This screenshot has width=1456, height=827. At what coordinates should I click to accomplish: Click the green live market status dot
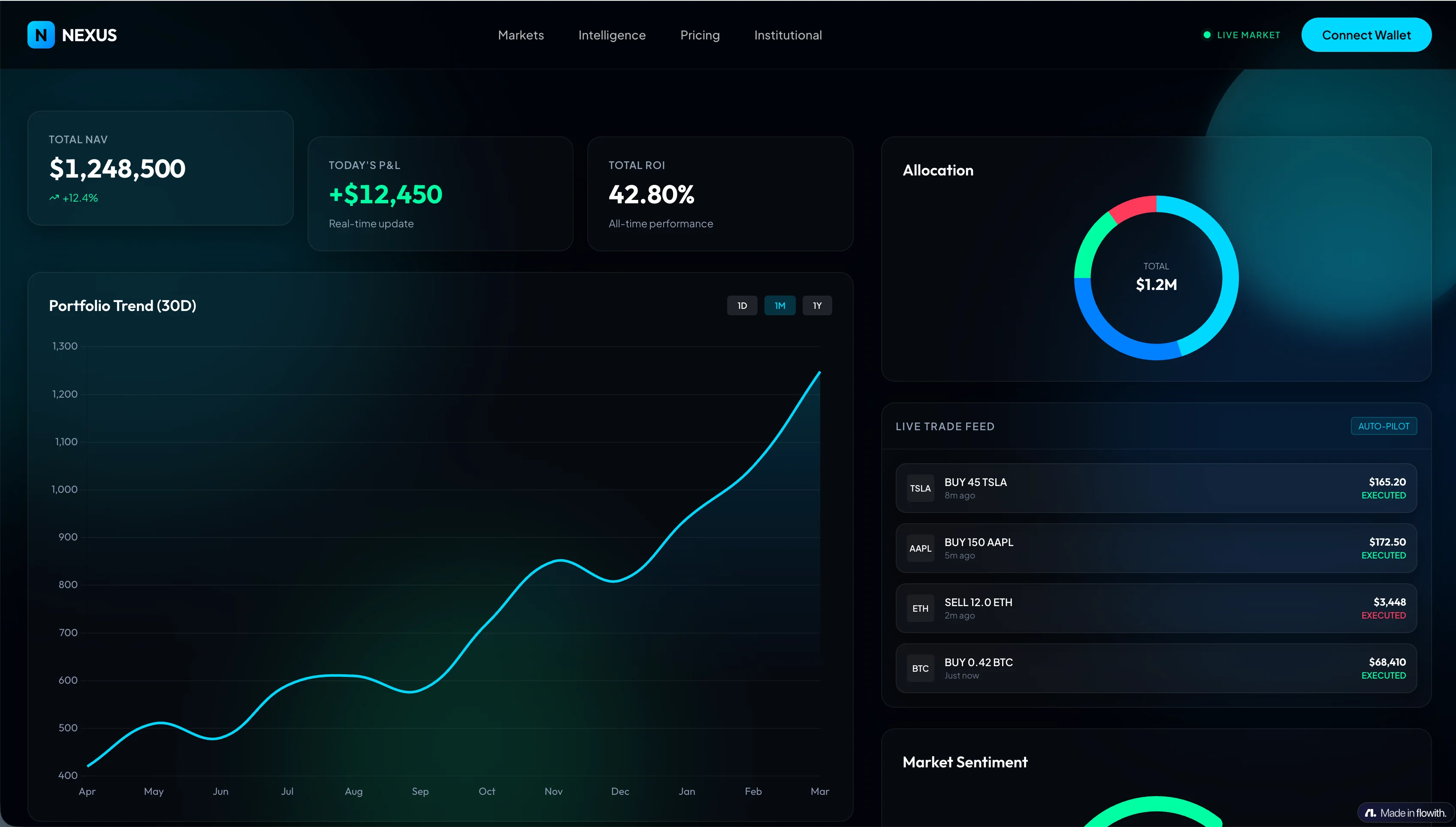[1207, 35]
